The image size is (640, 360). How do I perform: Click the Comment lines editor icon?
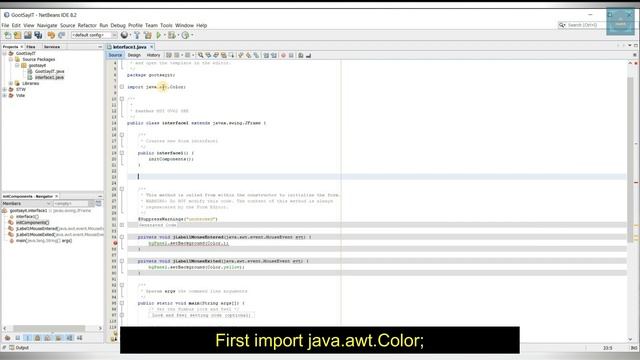(x=301, y=55)
